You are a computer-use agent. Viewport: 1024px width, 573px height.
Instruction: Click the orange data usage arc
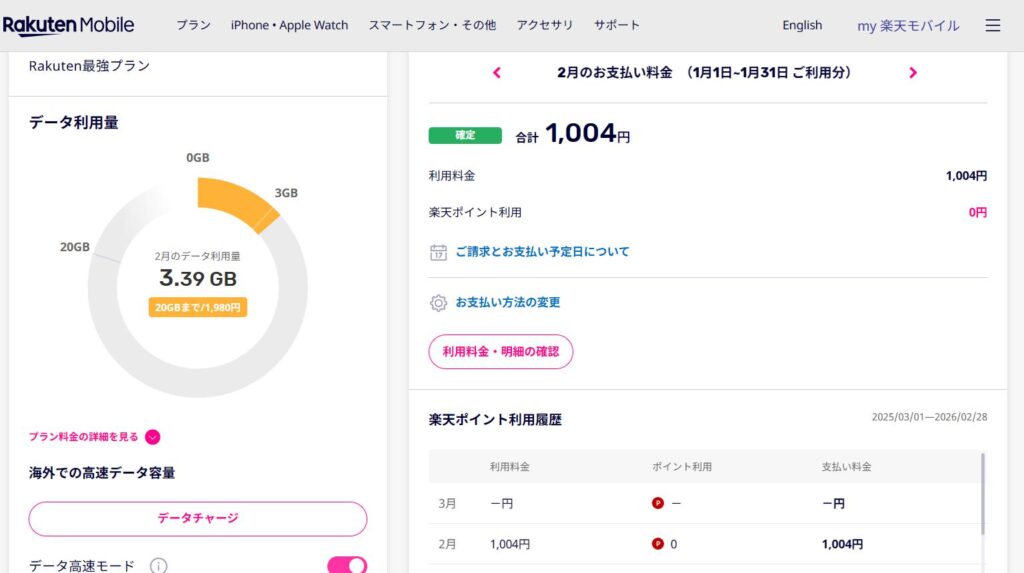(236, 202)
